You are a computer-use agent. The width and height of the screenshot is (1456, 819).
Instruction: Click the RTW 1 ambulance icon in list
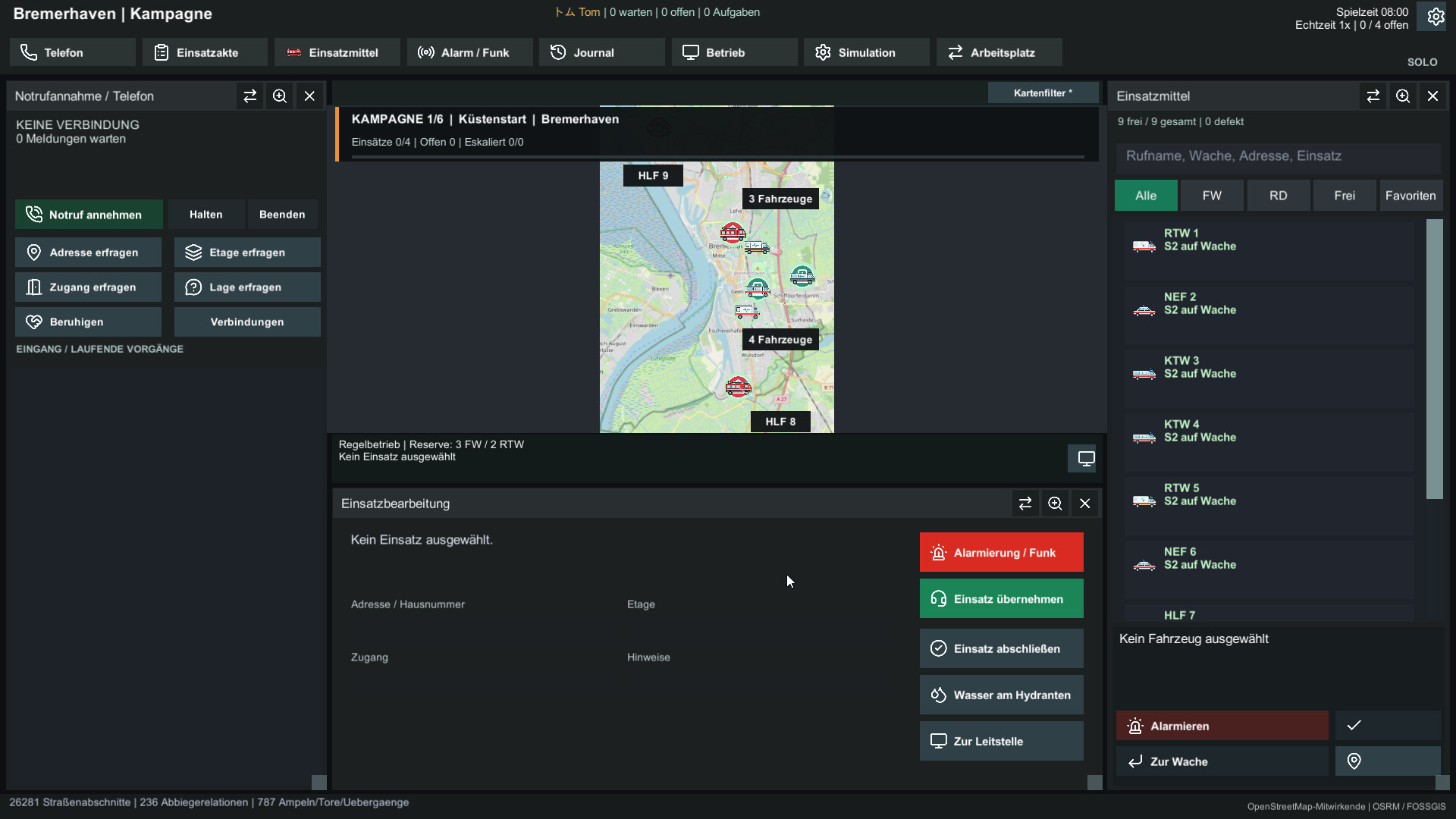[1144, 246]
